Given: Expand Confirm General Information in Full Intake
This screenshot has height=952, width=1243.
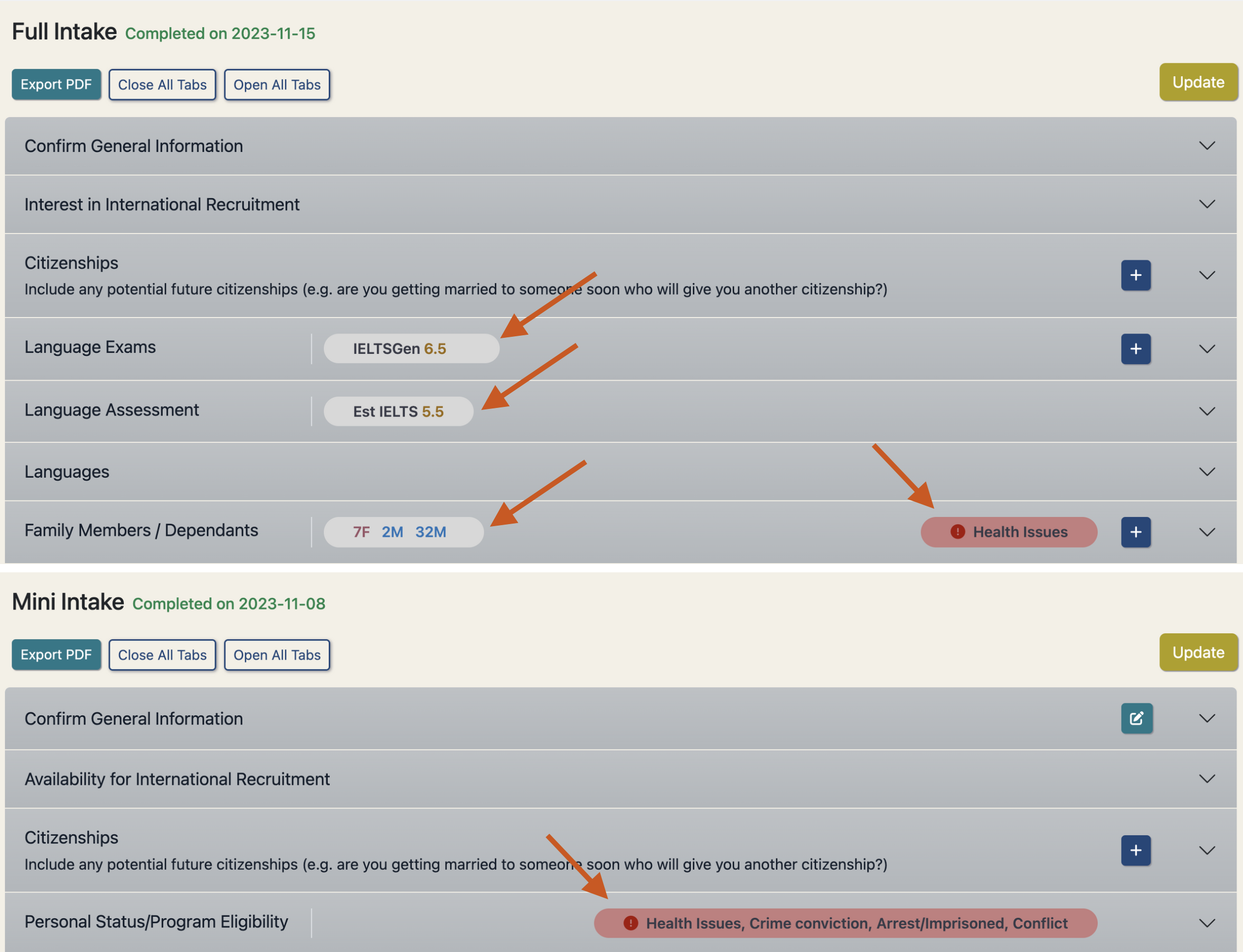Looking at the screenshot, I should pyautogui.click(x=1207, y=146).
